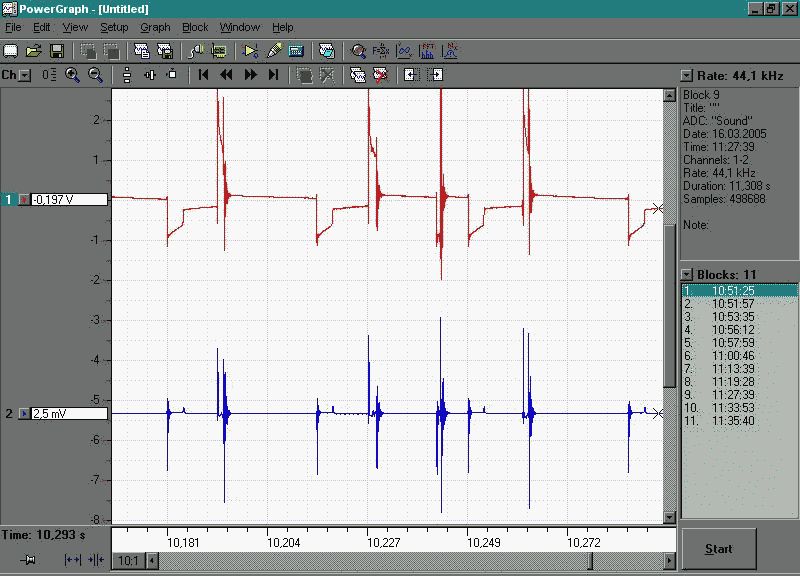Screen dimensions: 800x576
Task: Click the delete-block red X icon
Action: [381, 75]
